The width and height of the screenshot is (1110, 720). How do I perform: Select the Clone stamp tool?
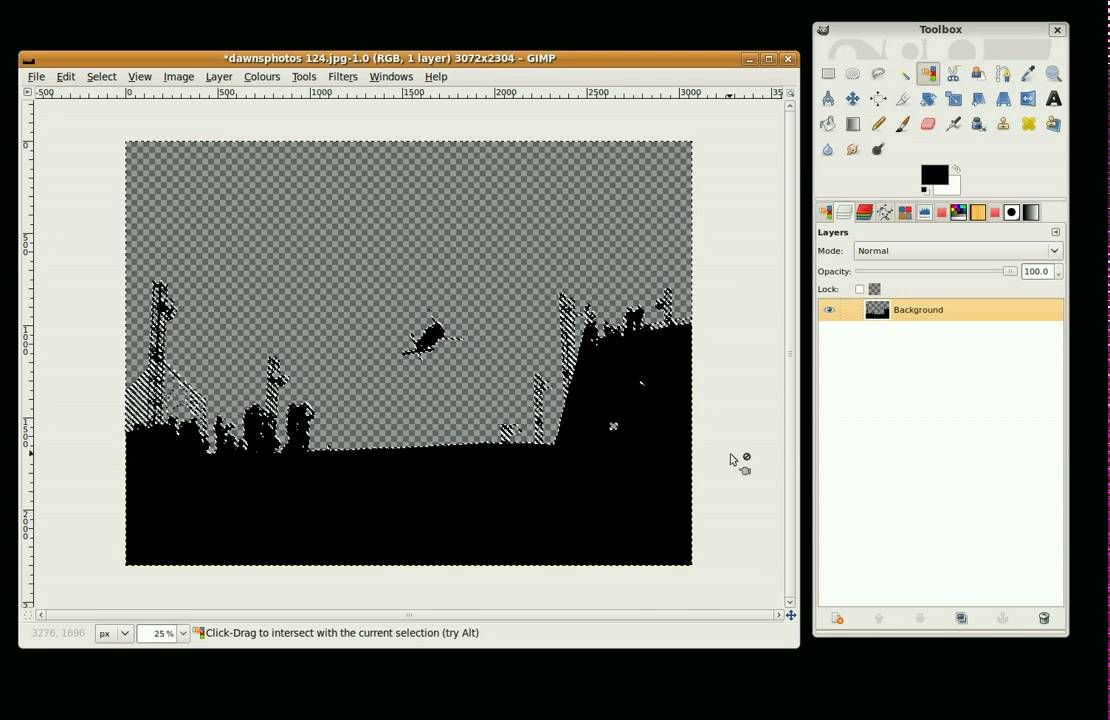pyautogui.click(x=1003, y=124)
